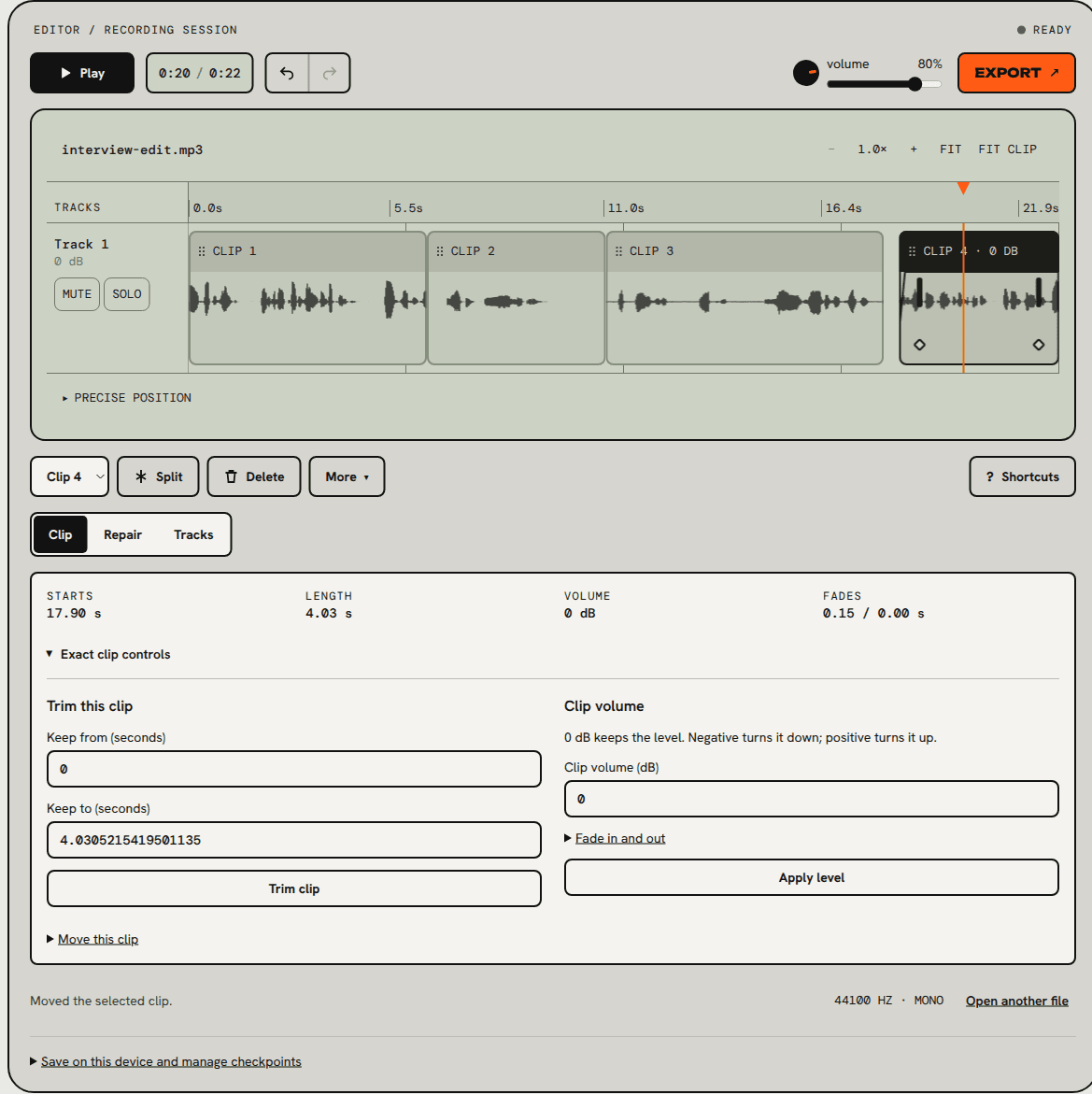This screenshot has width=1092, height=1094.
Task: Click Open another file link
Action: point(1016,1001)
